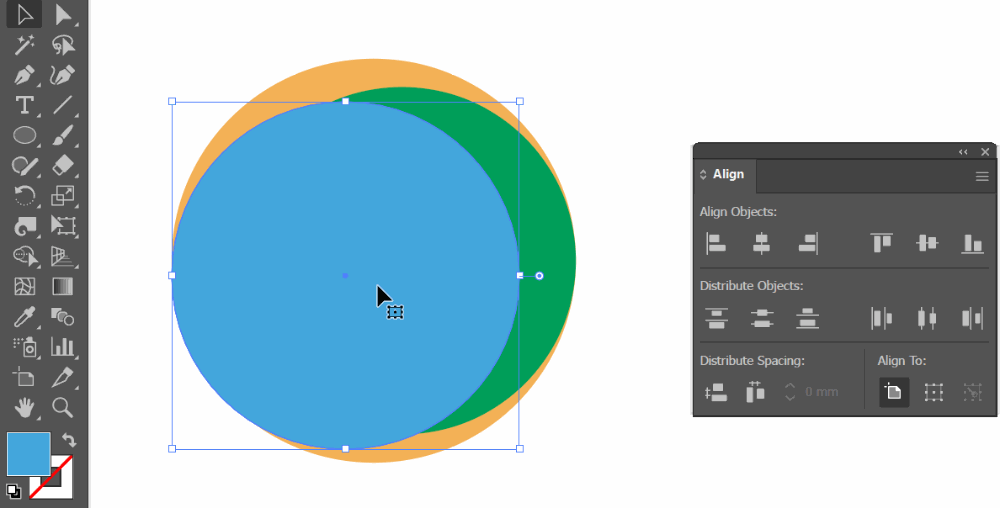
Task: Select the Curvature tool
Action: pyautogui.click(x=62, y=75)
